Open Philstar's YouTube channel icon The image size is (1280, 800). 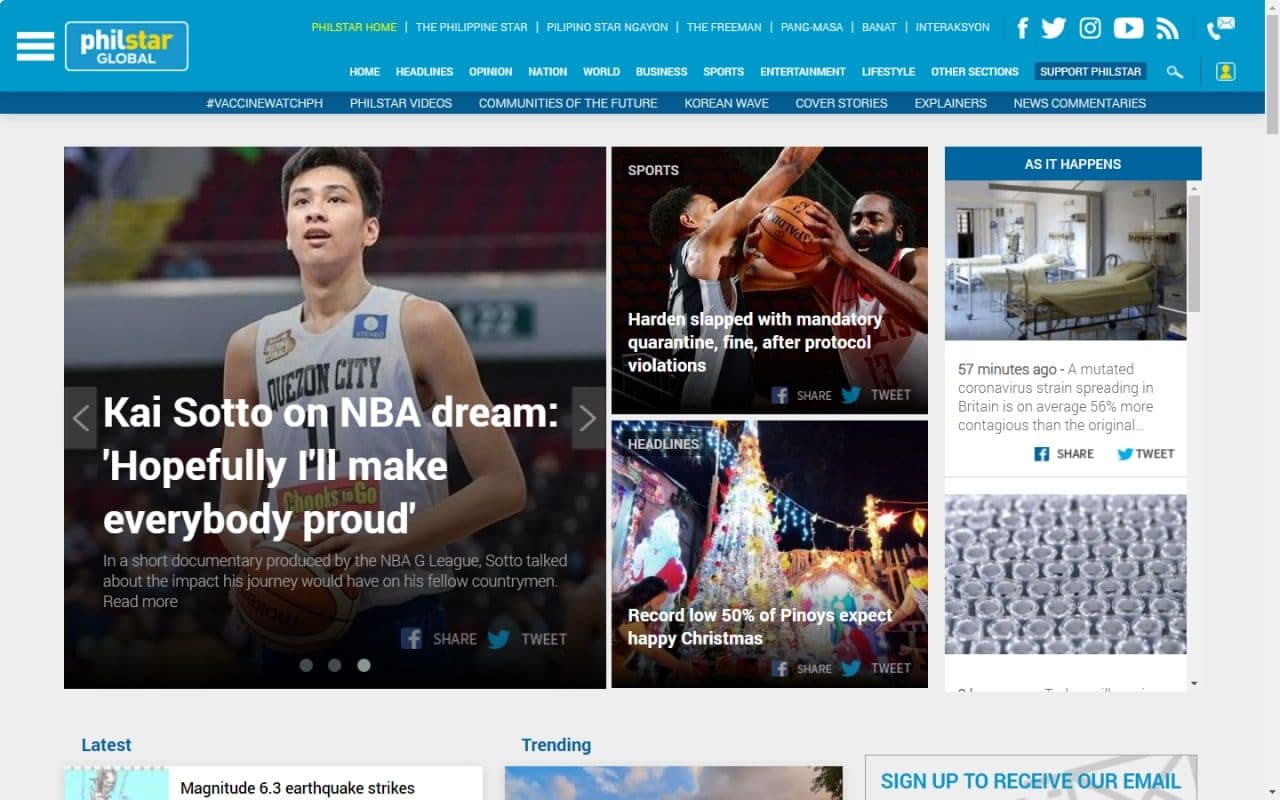tap(1128, 28)
